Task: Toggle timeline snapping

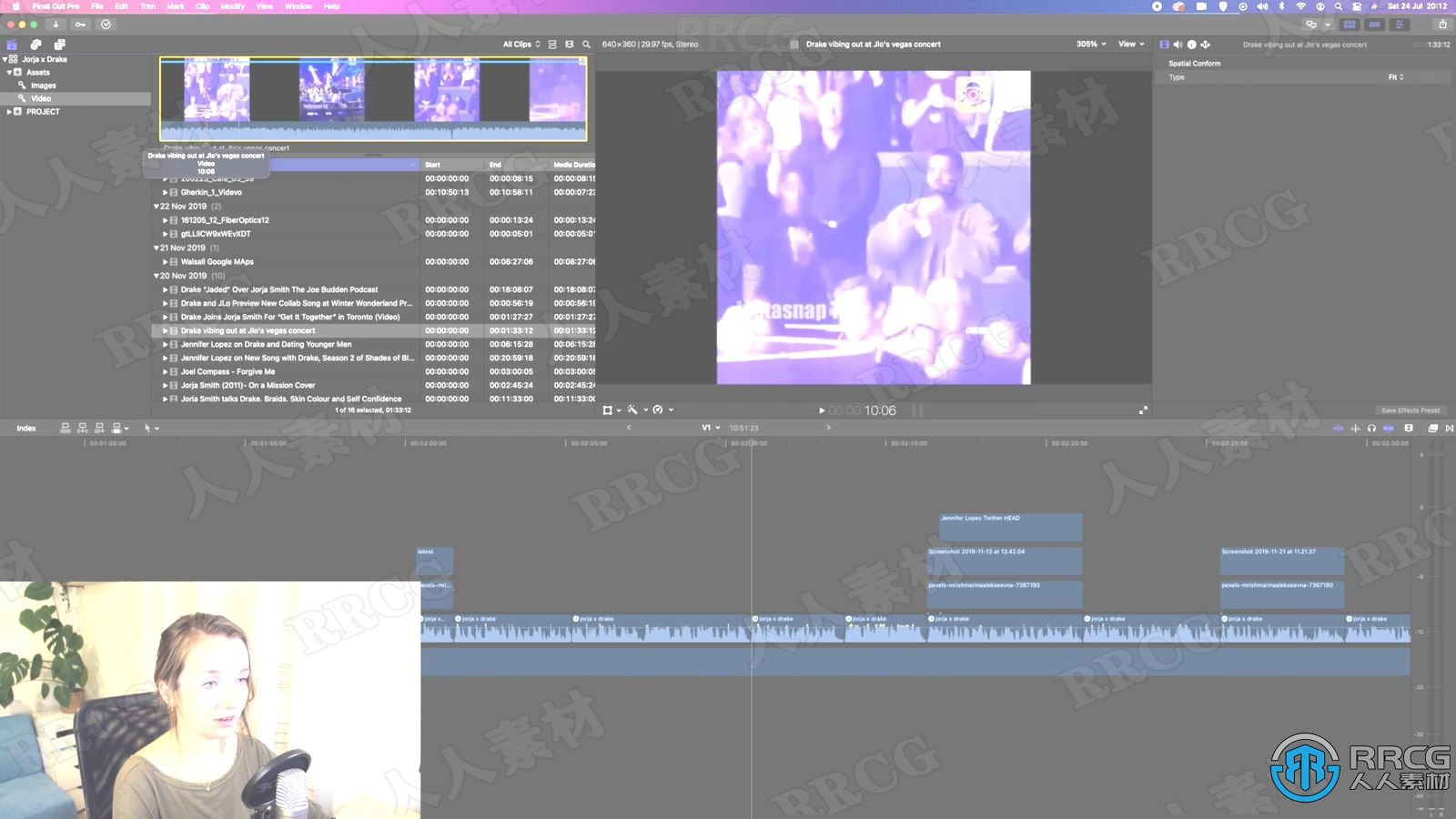Action: coord(1389,428)
